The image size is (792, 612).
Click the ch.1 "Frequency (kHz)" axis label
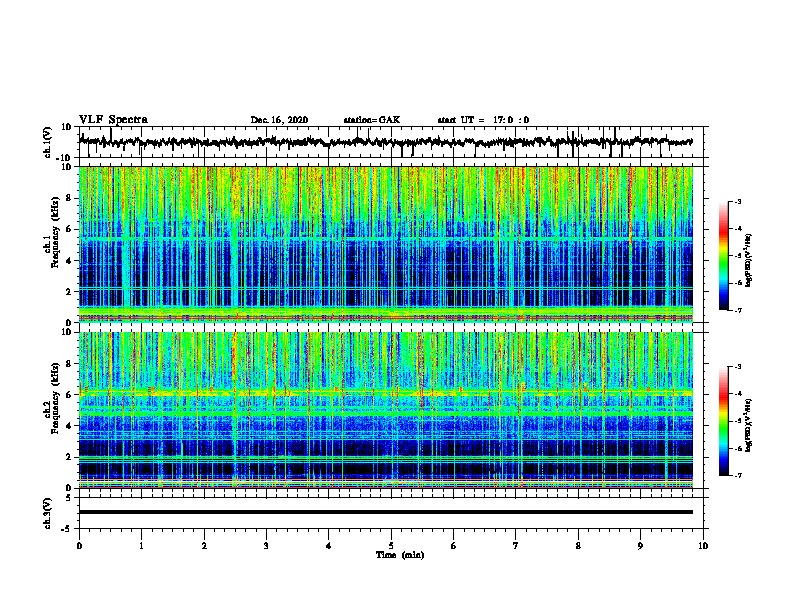(55, 233)
